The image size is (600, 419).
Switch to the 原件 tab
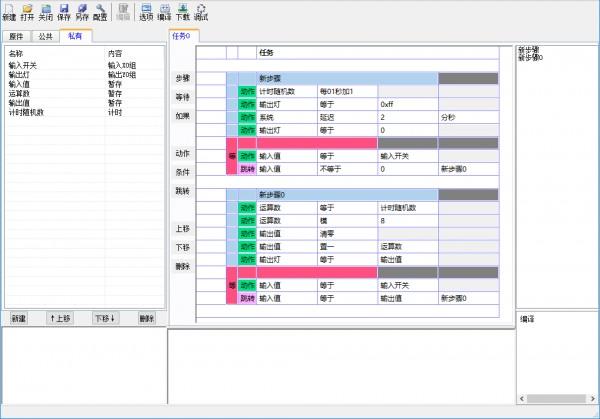point(16,36)
